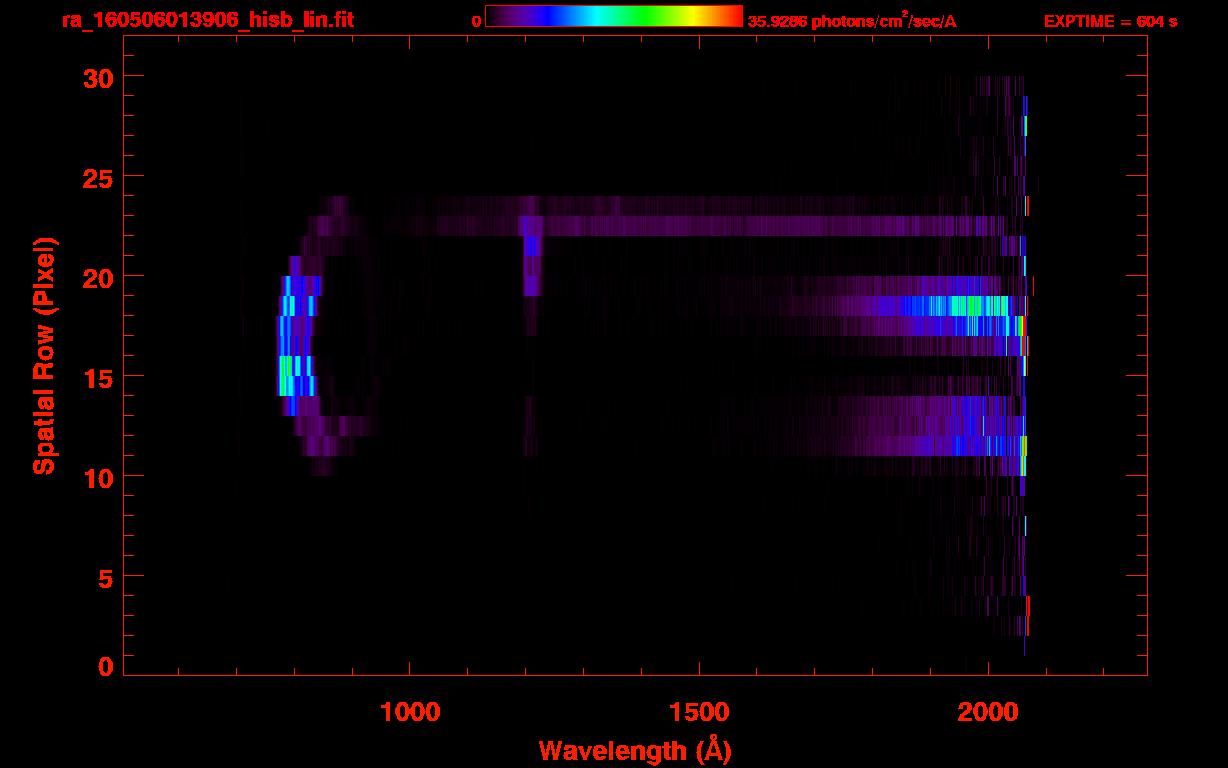The image size is (1228, 768).
Task: Click the y-axis tick label 5
Action: point(104,577)
